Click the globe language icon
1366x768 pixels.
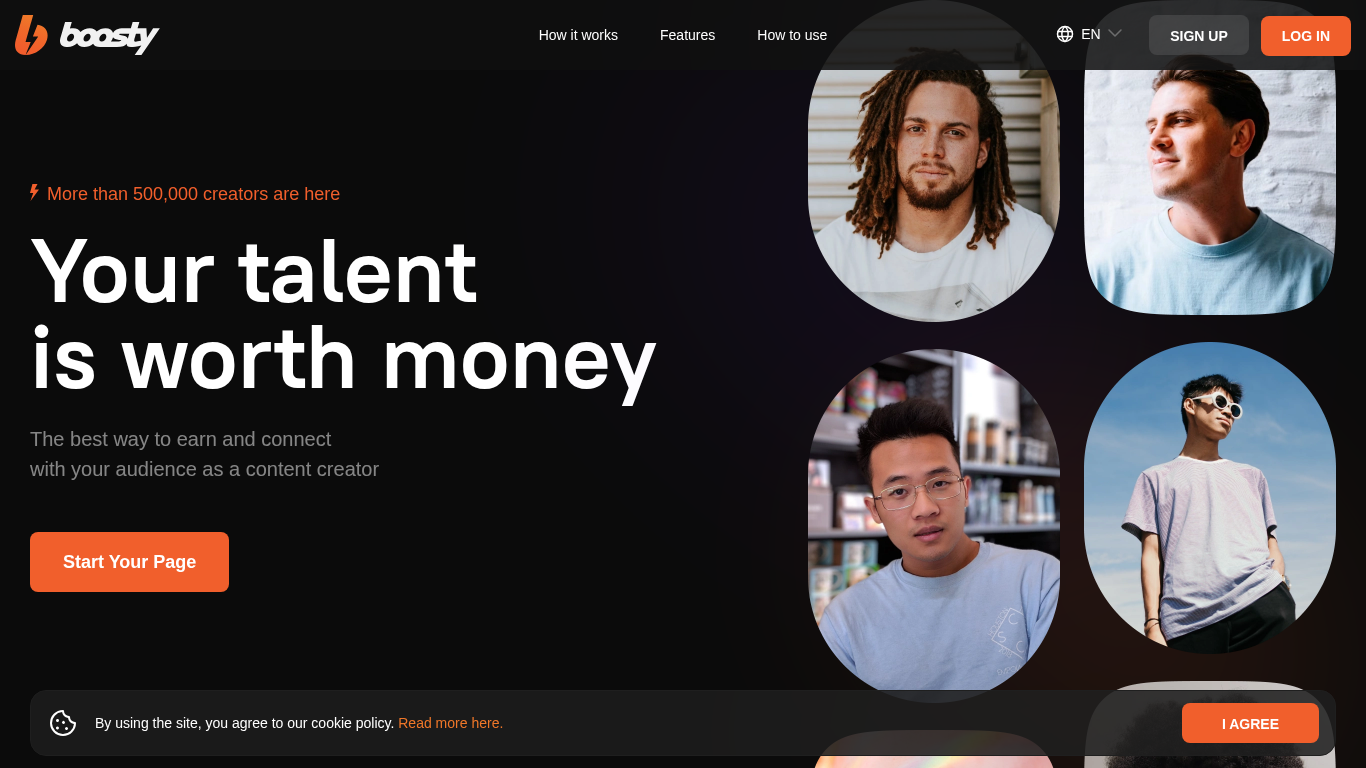tap(1065, 34)
